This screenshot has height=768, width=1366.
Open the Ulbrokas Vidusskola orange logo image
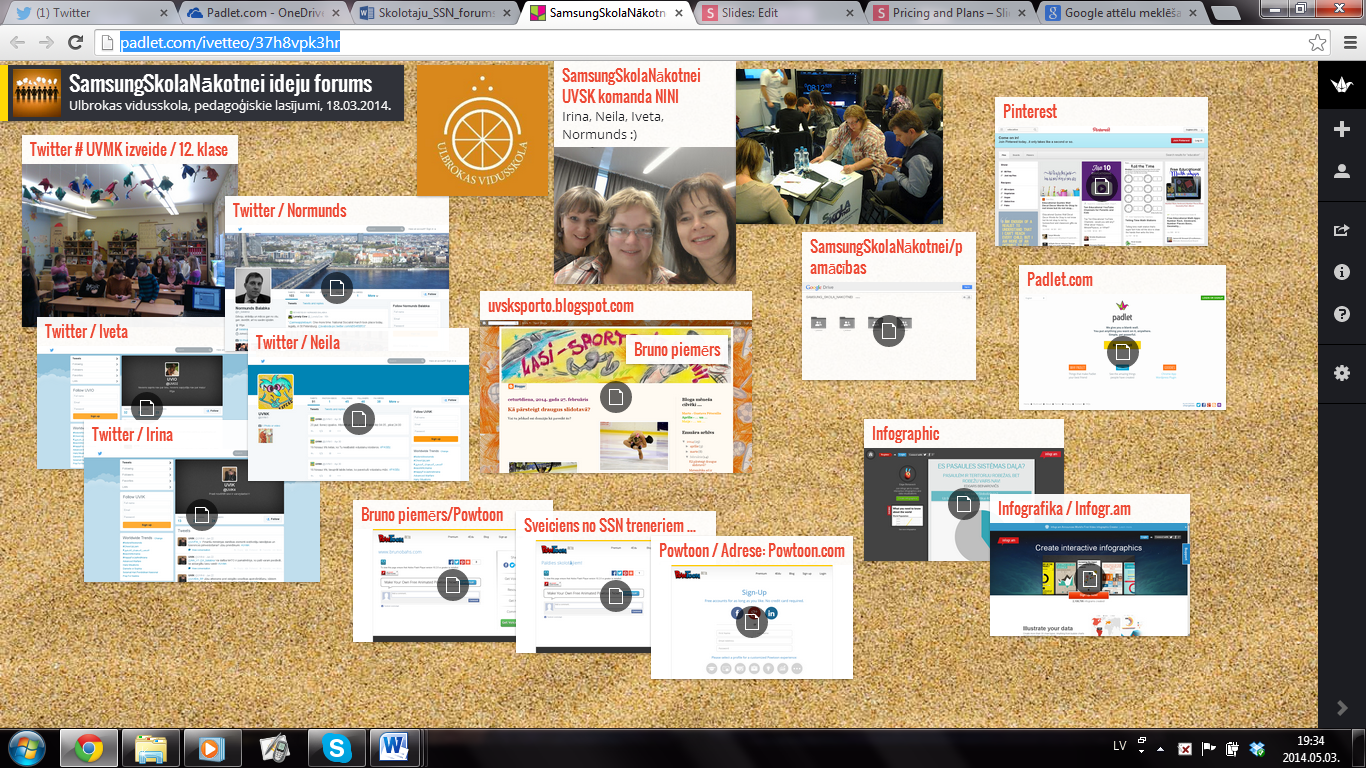(x=483, y=131)
